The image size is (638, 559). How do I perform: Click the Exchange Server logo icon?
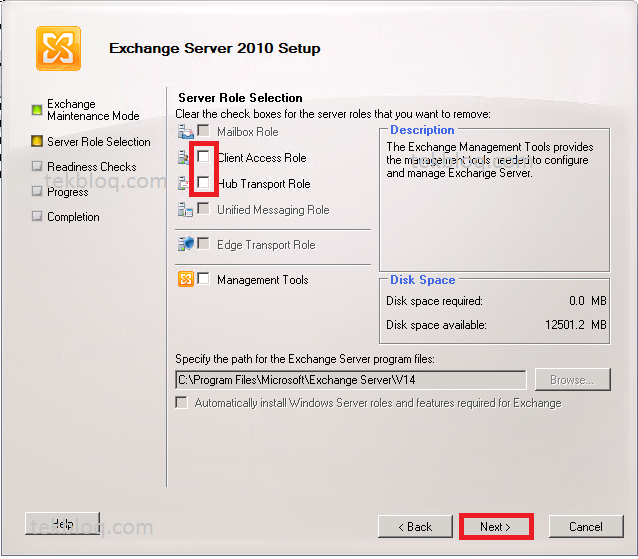[x=58, y=48]
